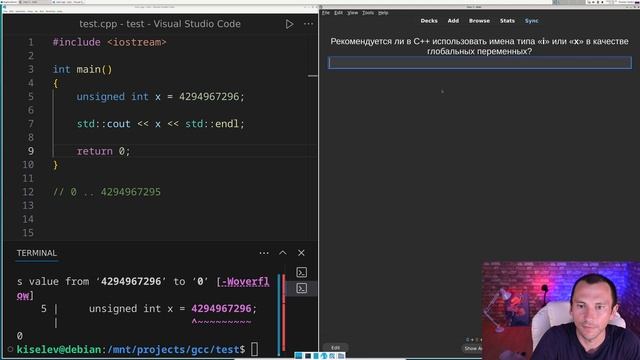The height and width of the screenshot is (360, 640).
Task: Open Anki File menu
Action: (325, 13)
